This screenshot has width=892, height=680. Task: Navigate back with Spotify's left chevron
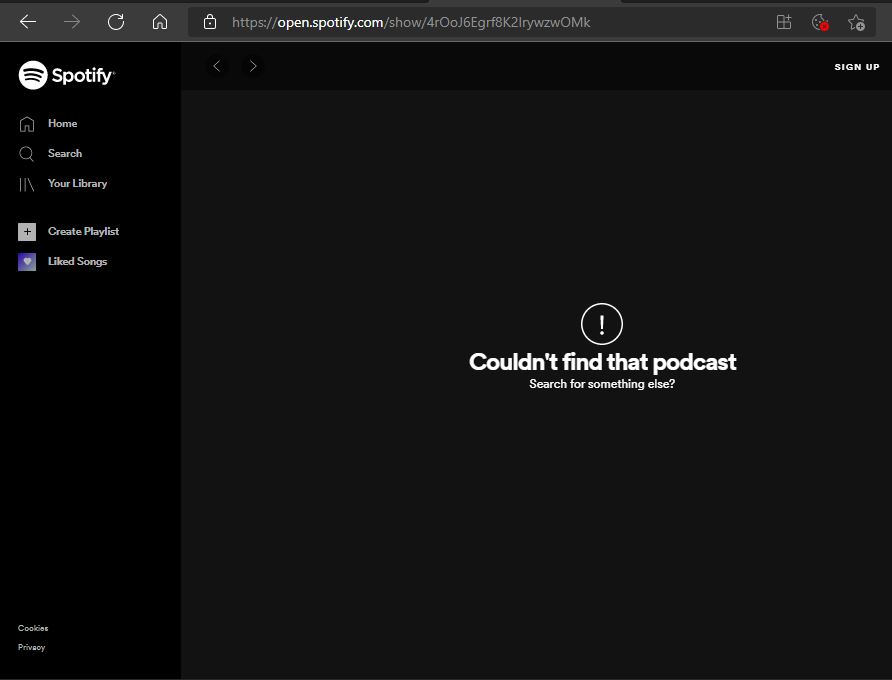[x=217, y=66]
